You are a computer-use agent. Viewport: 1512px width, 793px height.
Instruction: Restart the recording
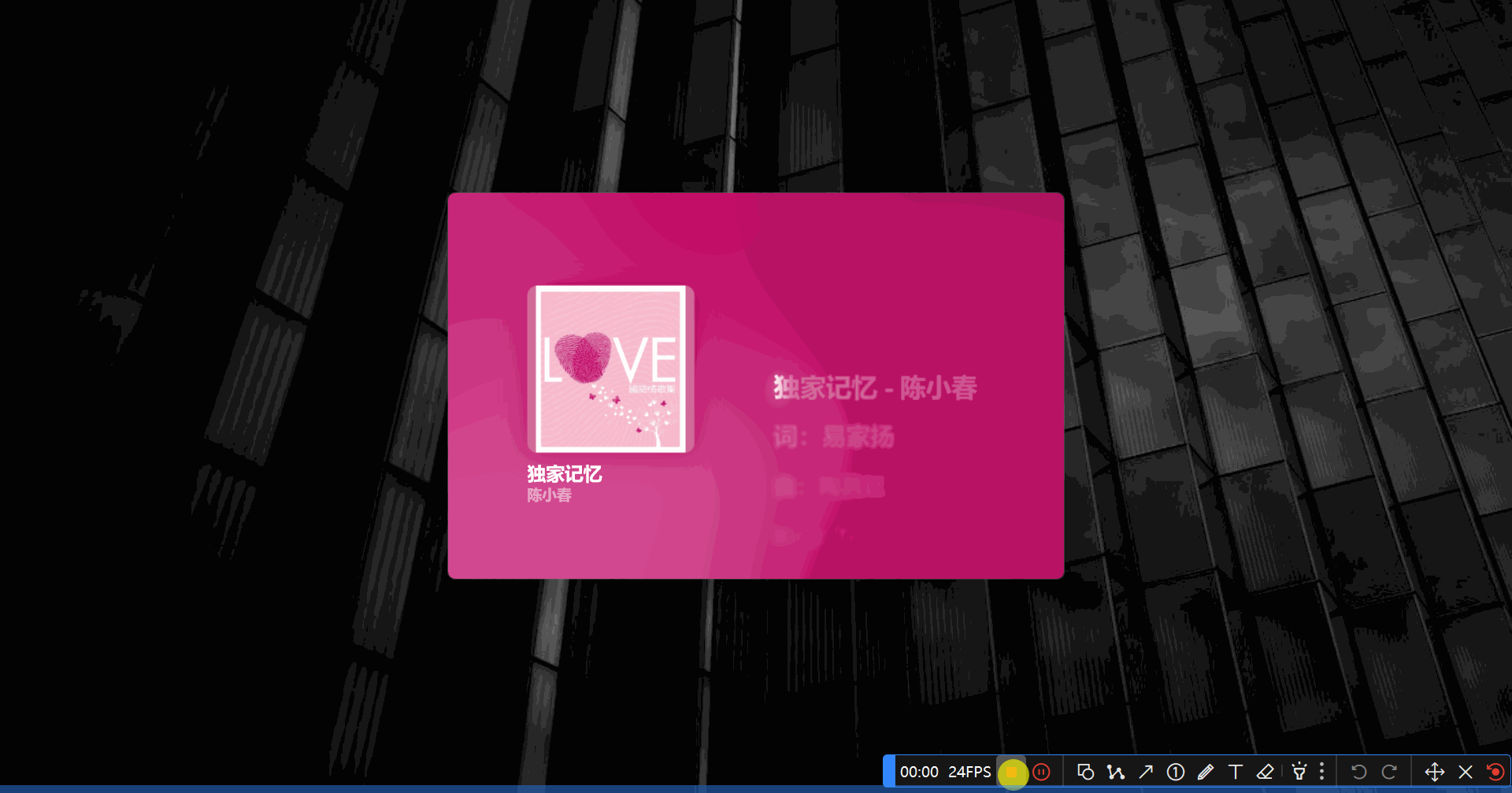(x=1495, y=772)
